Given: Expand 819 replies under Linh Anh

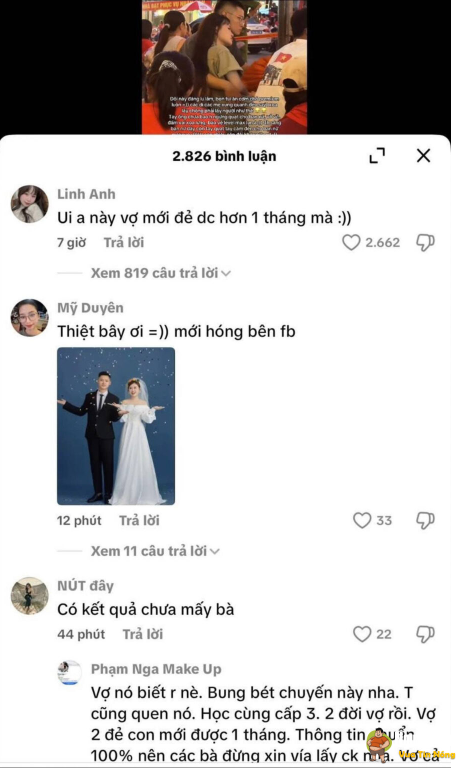Looking at the screenshot, I should 160,273.
